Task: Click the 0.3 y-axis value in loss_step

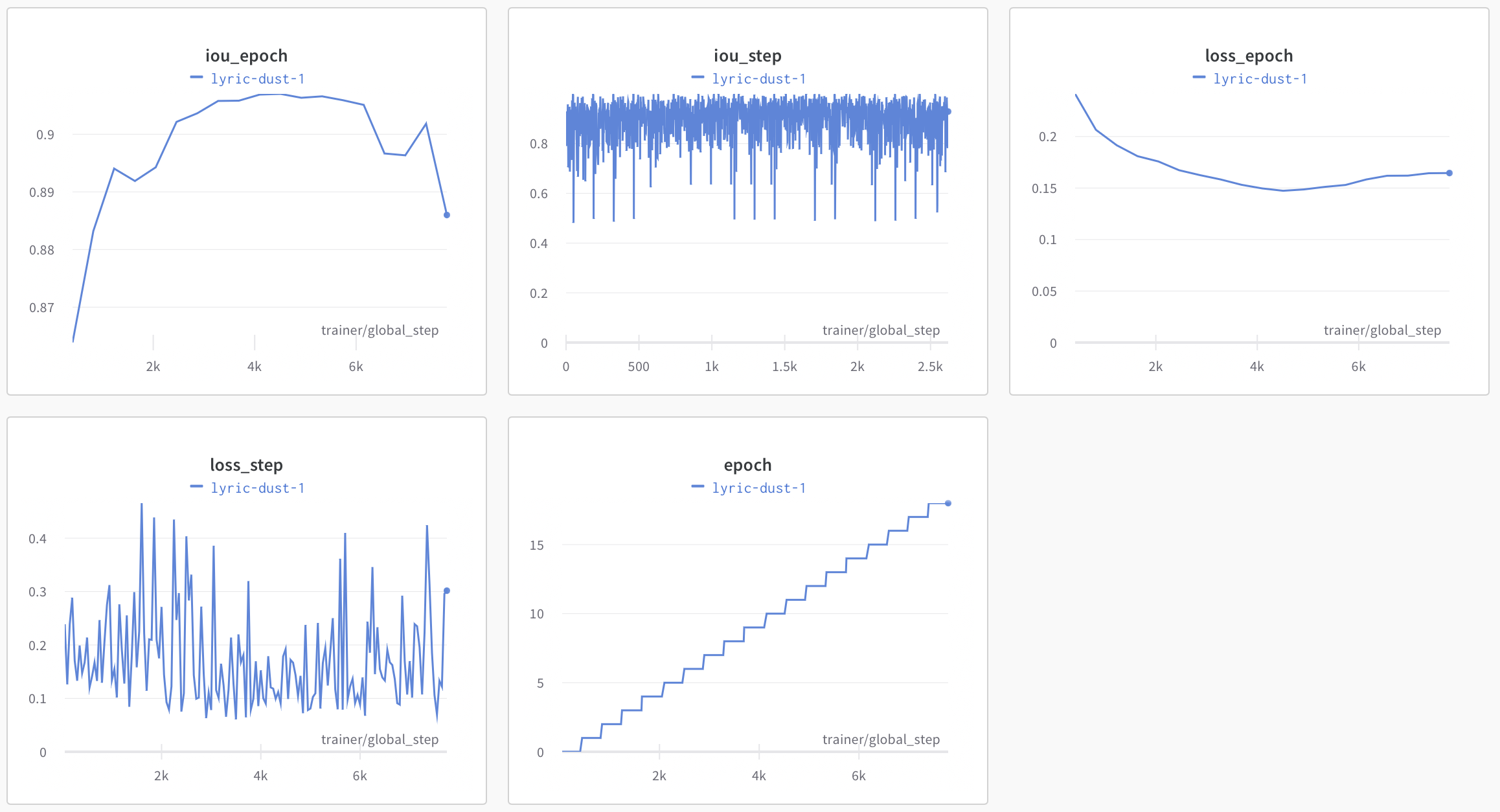Action: pyautogui.click(x=38, y=592)
